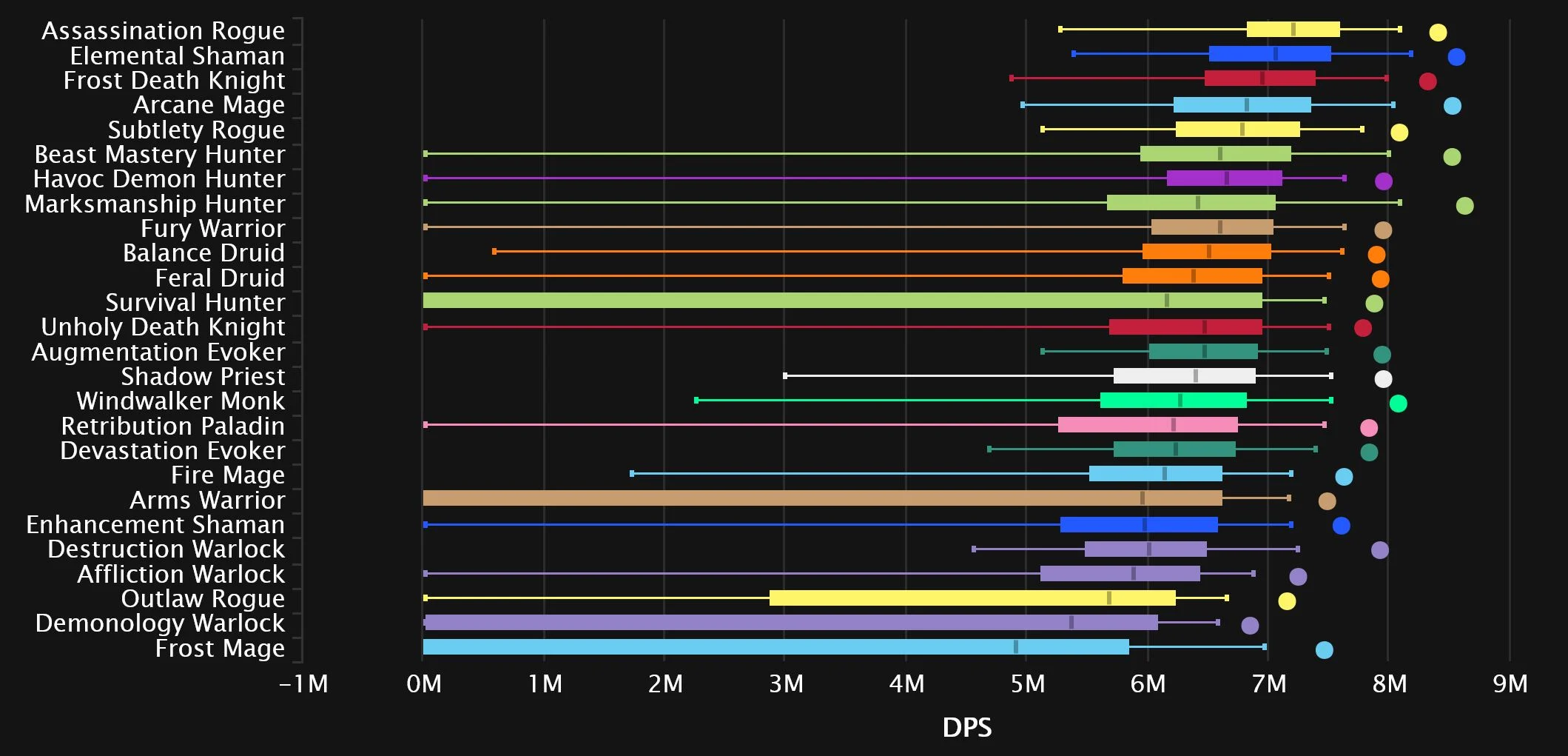
Task: Click the Elemental Shaman outlier dot
Action: tap(1456, 57)
